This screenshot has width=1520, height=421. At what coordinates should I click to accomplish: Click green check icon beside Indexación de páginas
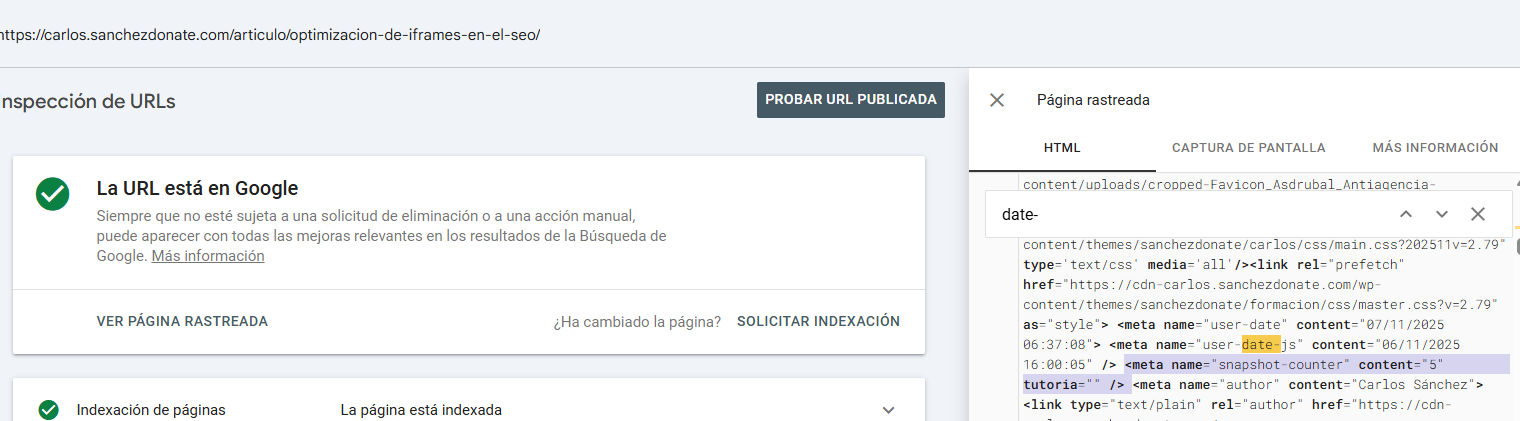tap(48, 410)
